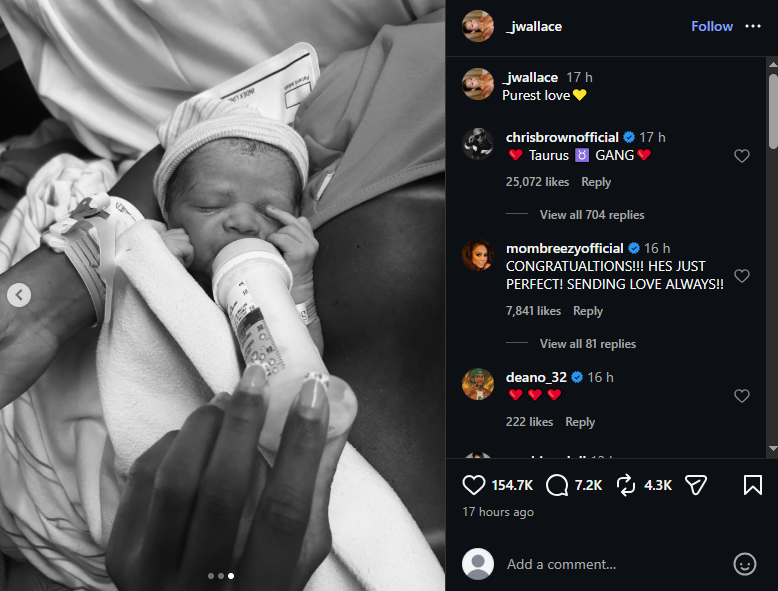The height and width of the screenshot is (591, 778).
Task: Follow the _jwallace account
Action: [712, 27]
